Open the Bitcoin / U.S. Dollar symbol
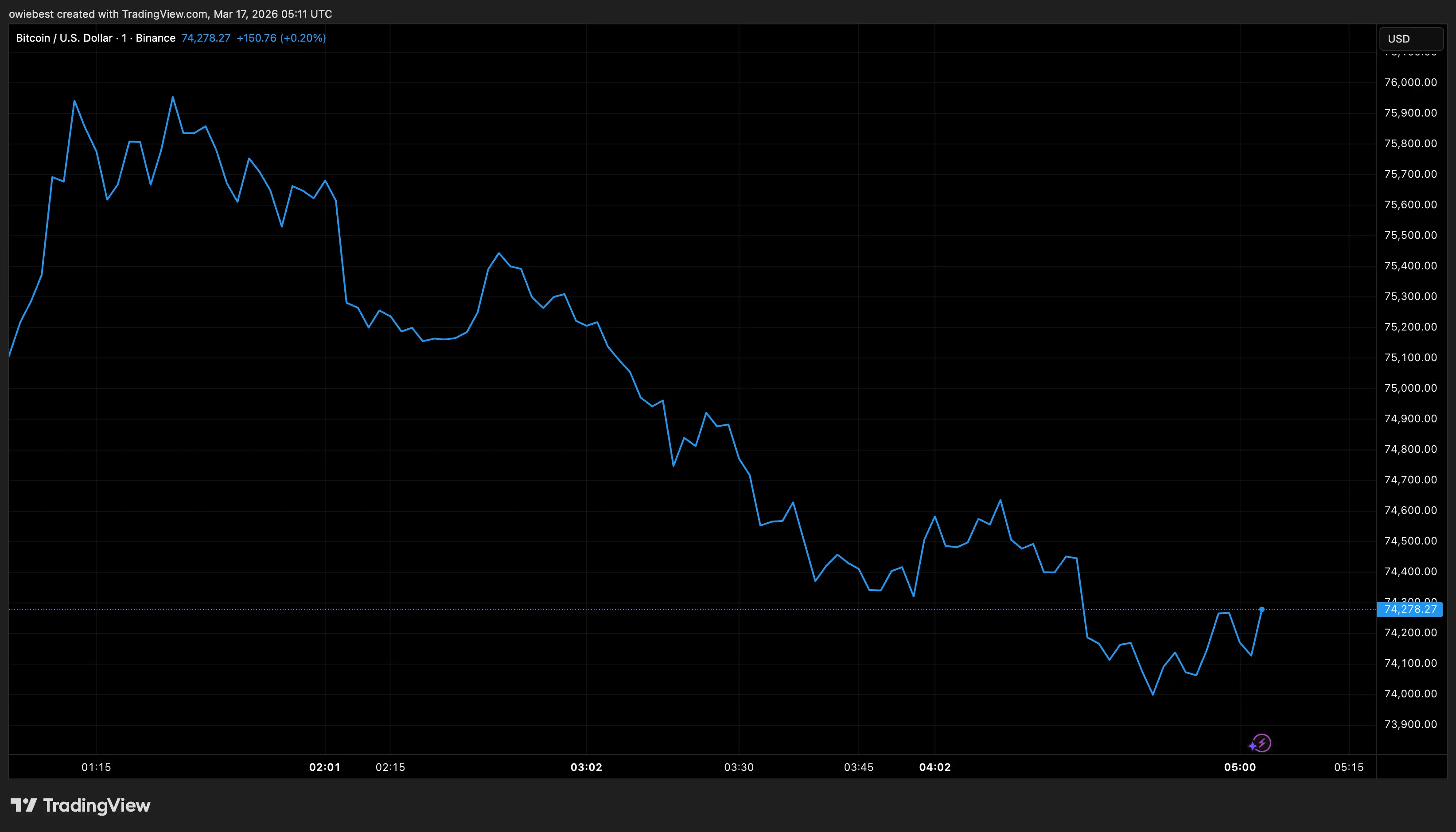This screenshot has width=1456, height=832. (63, 38)
